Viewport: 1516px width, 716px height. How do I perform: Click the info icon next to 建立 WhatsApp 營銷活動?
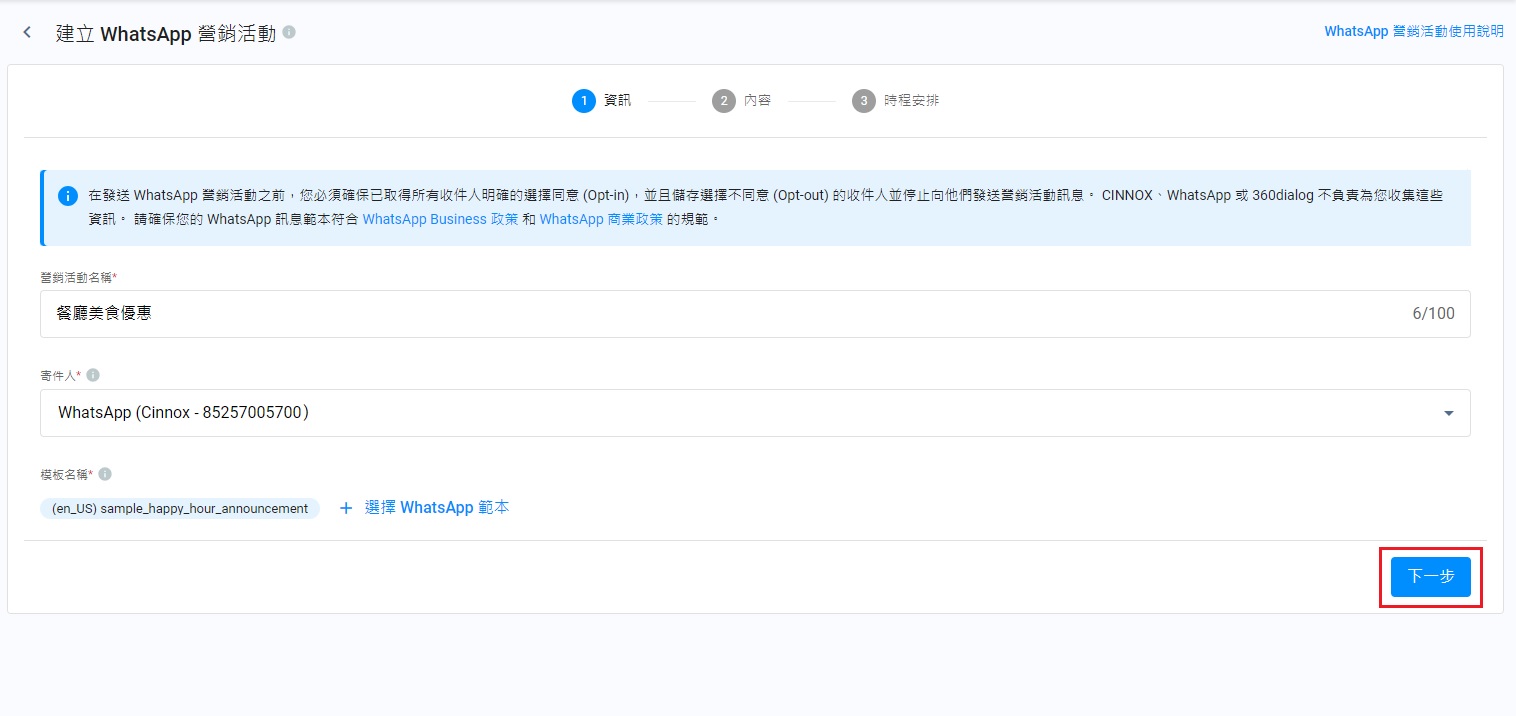pos(289,32)
